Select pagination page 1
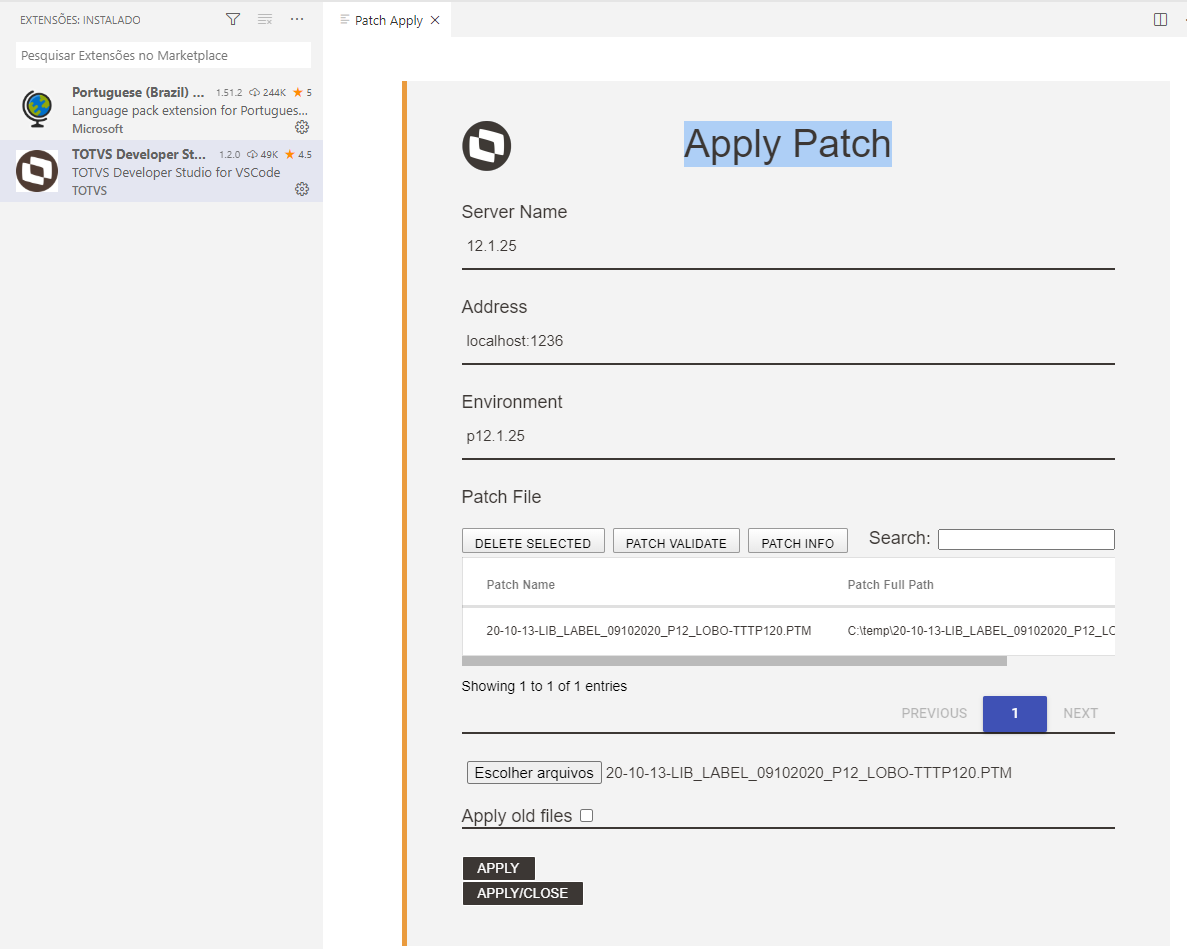The height and width of the screenshot is (949, 1187). click(x=1014, y=714)
